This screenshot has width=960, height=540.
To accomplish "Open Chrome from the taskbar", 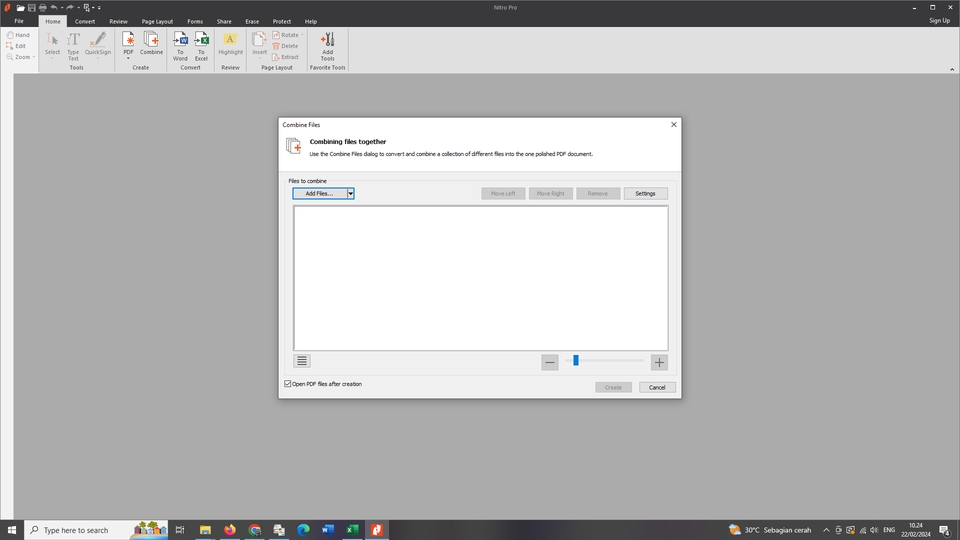I will coord(255,530).
